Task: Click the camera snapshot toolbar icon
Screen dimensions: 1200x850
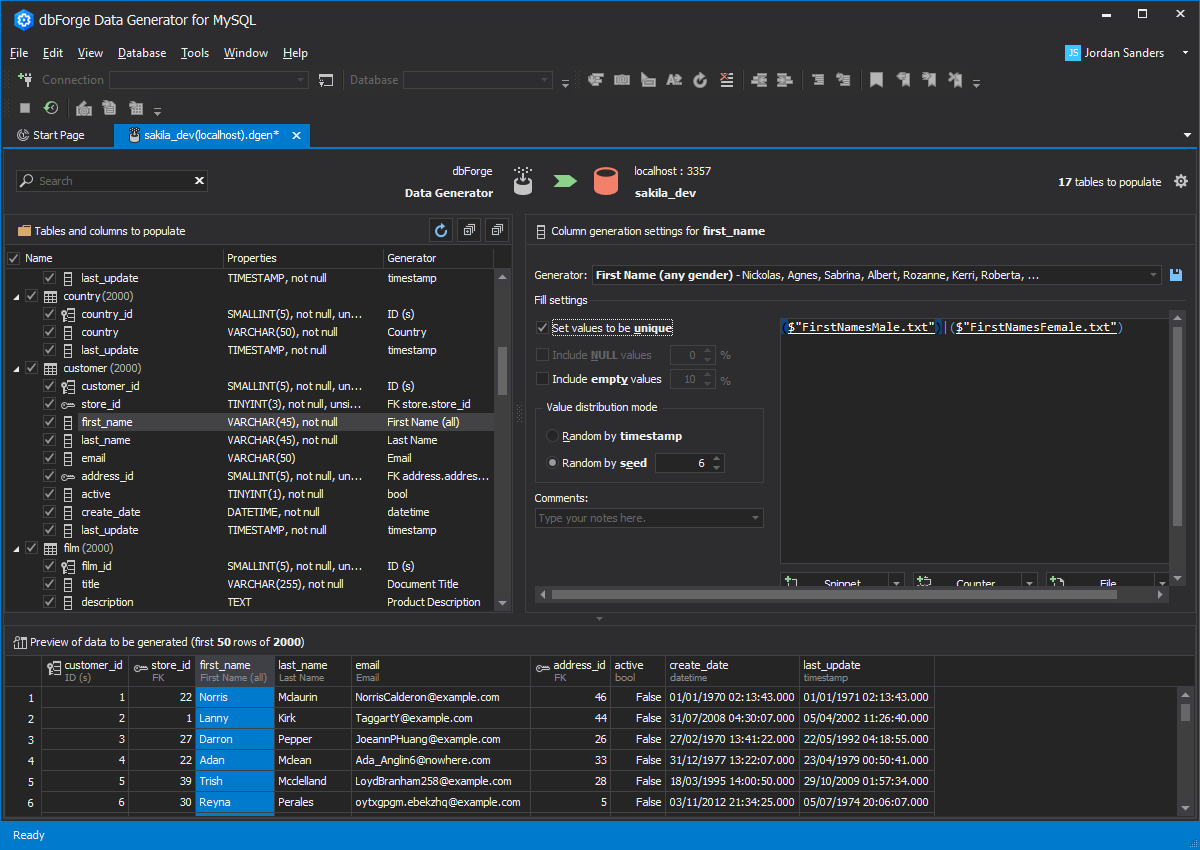Action: [622, 80]
